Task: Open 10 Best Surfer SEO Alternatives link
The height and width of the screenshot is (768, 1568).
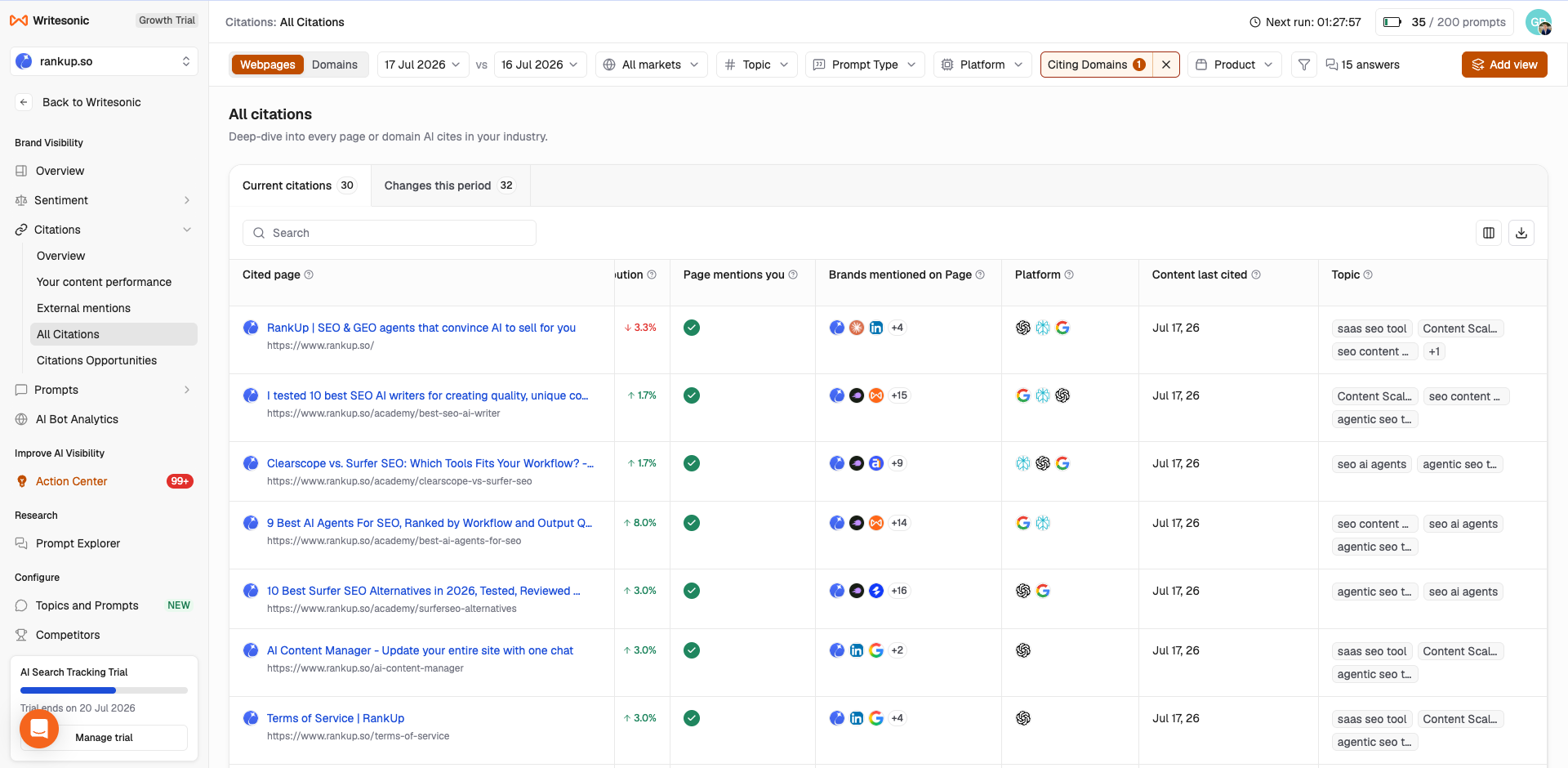Action: [x=423, y=591]
